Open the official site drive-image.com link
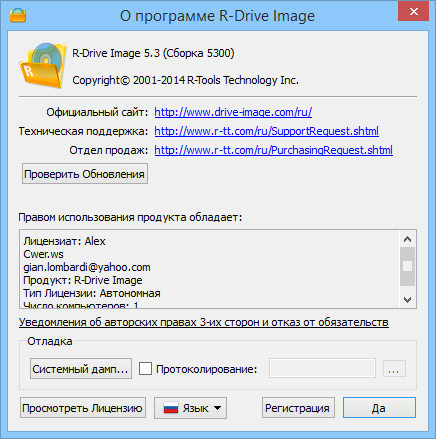Screen dimensions: 436x439 pos(233,112)
